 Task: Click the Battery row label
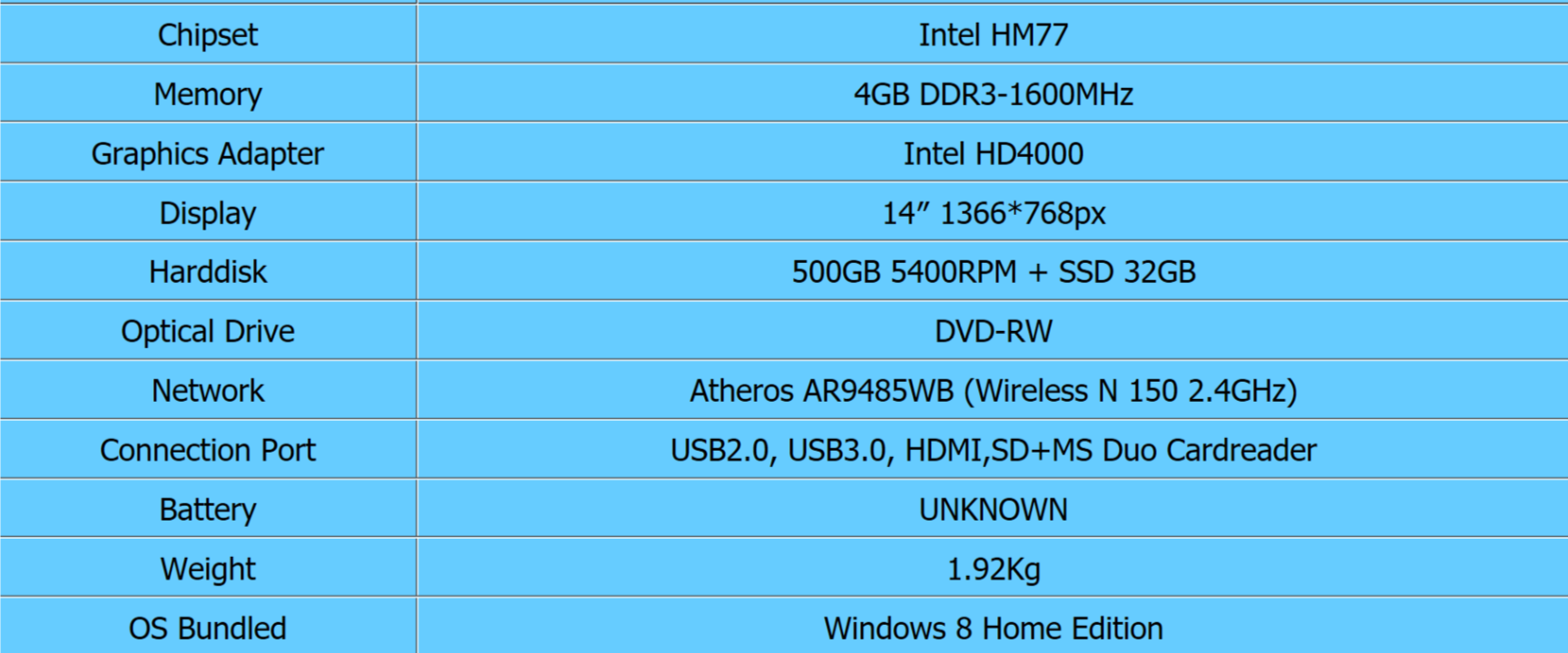208,510
